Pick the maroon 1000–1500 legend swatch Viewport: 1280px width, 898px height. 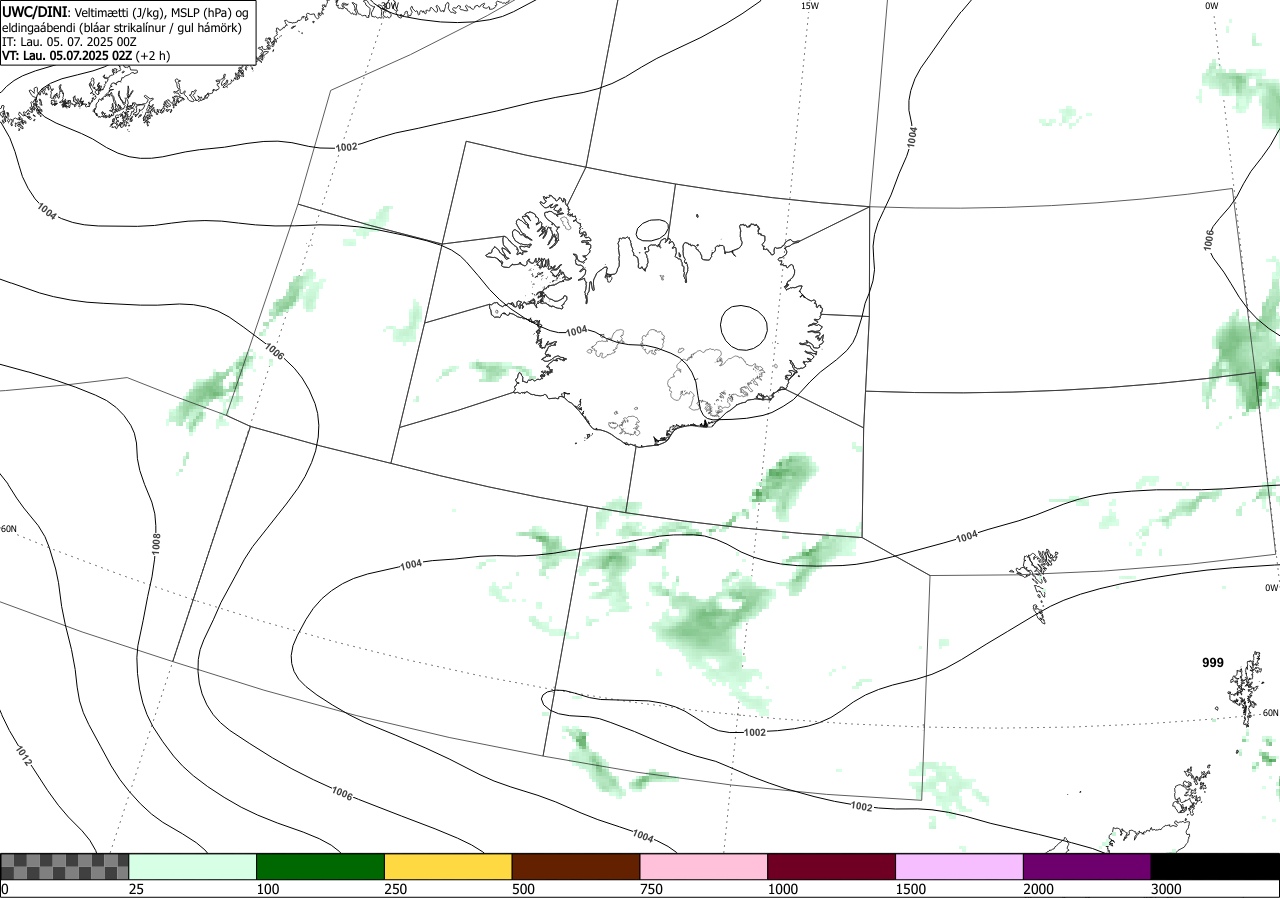[832, 866]
